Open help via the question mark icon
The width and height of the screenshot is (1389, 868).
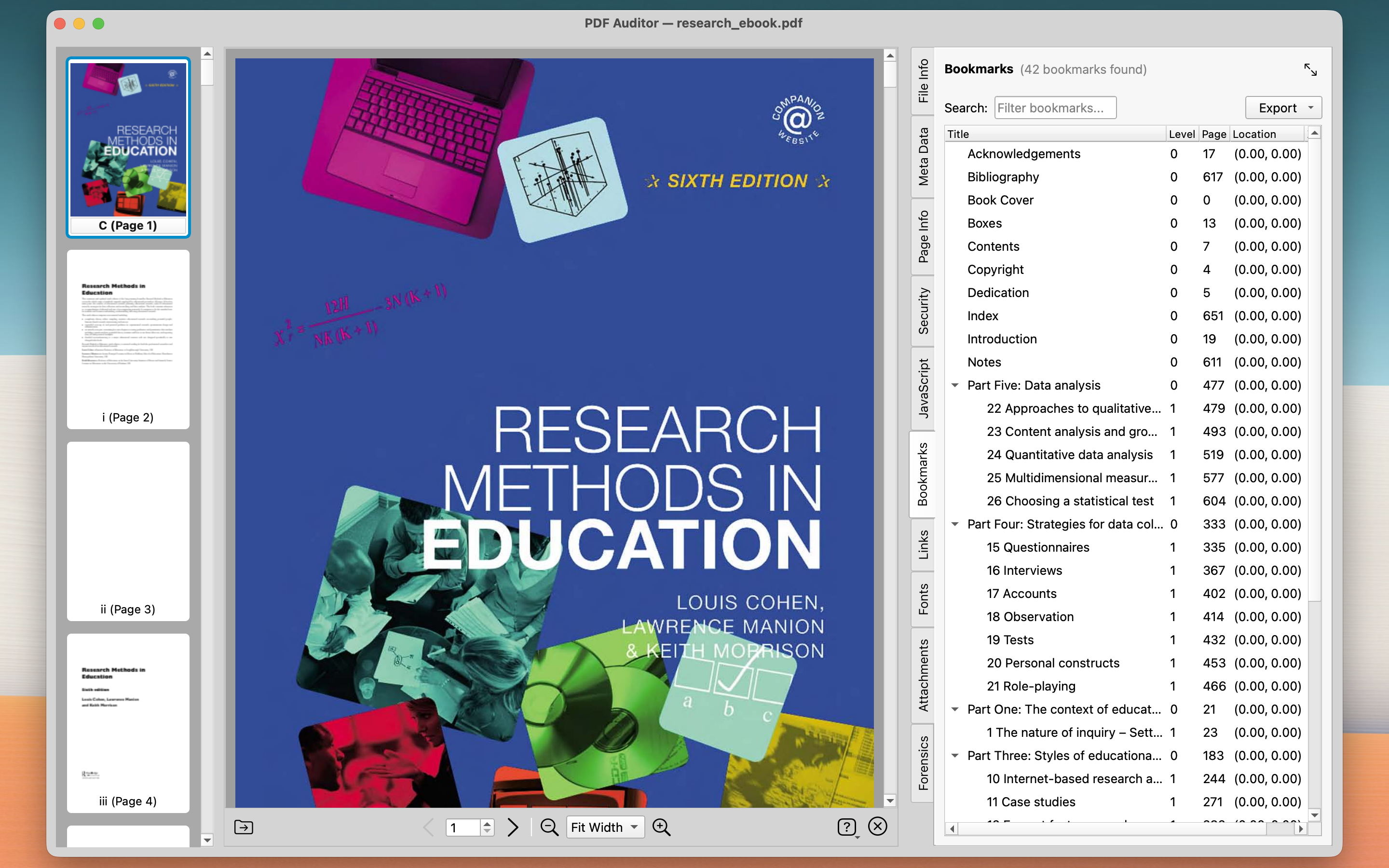(848, 827)
